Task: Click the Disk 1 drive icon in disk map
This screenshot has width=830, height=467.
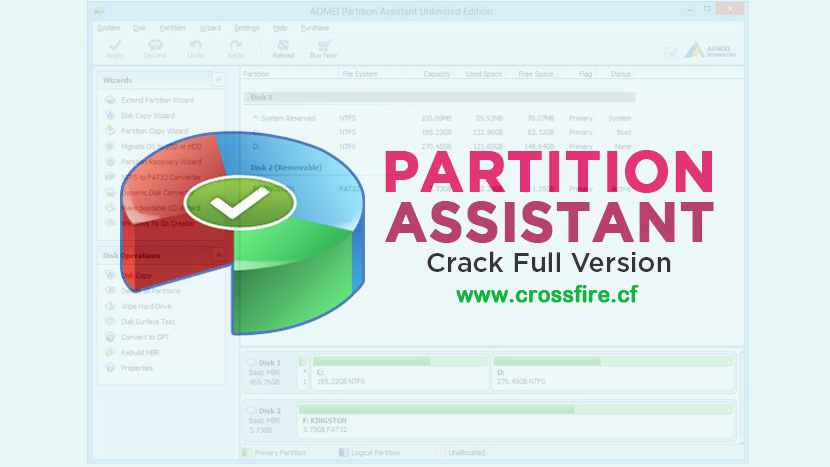Action: [251, 363]
